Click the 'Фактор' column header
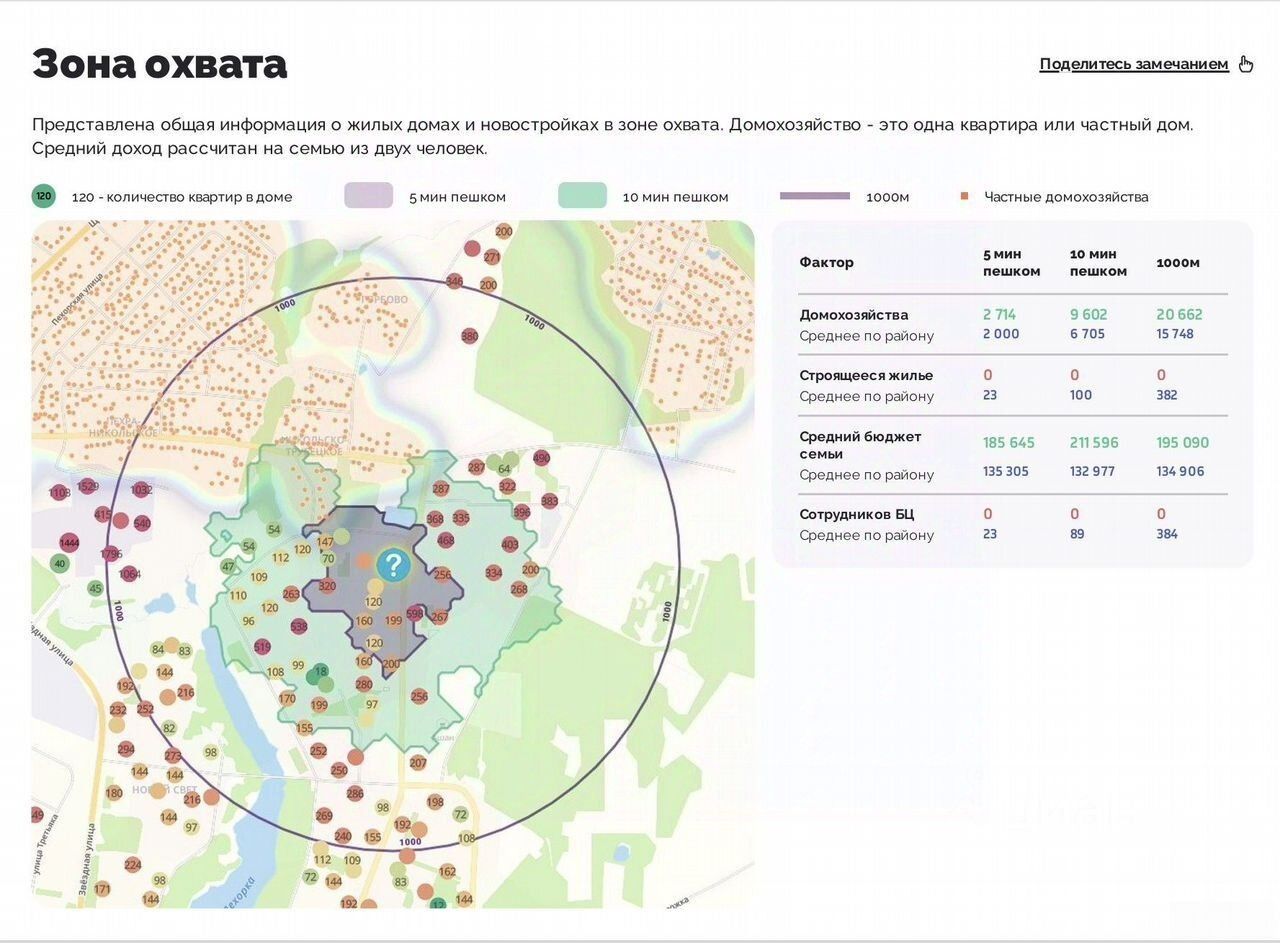 tap(826, 262)
